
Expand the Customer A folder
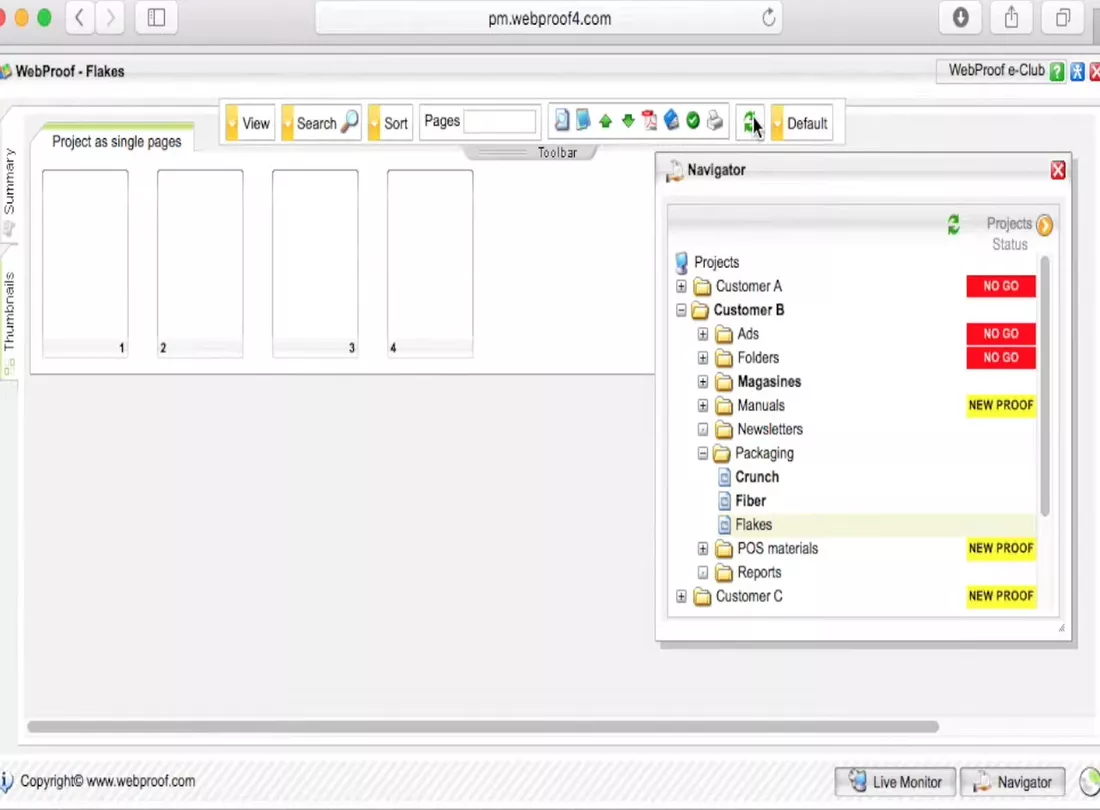click(x=680, y=286)
